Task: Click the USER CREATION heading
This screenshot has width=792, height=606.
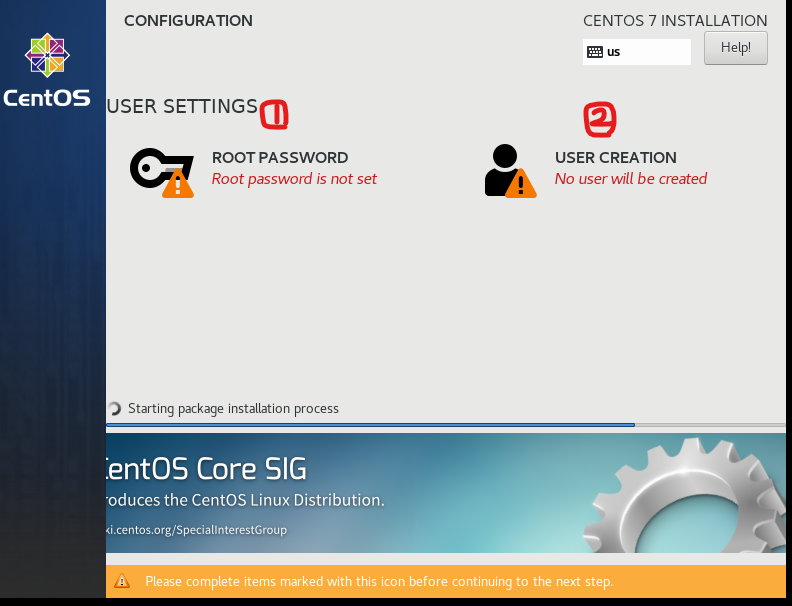Action: (x=616, y=158)
